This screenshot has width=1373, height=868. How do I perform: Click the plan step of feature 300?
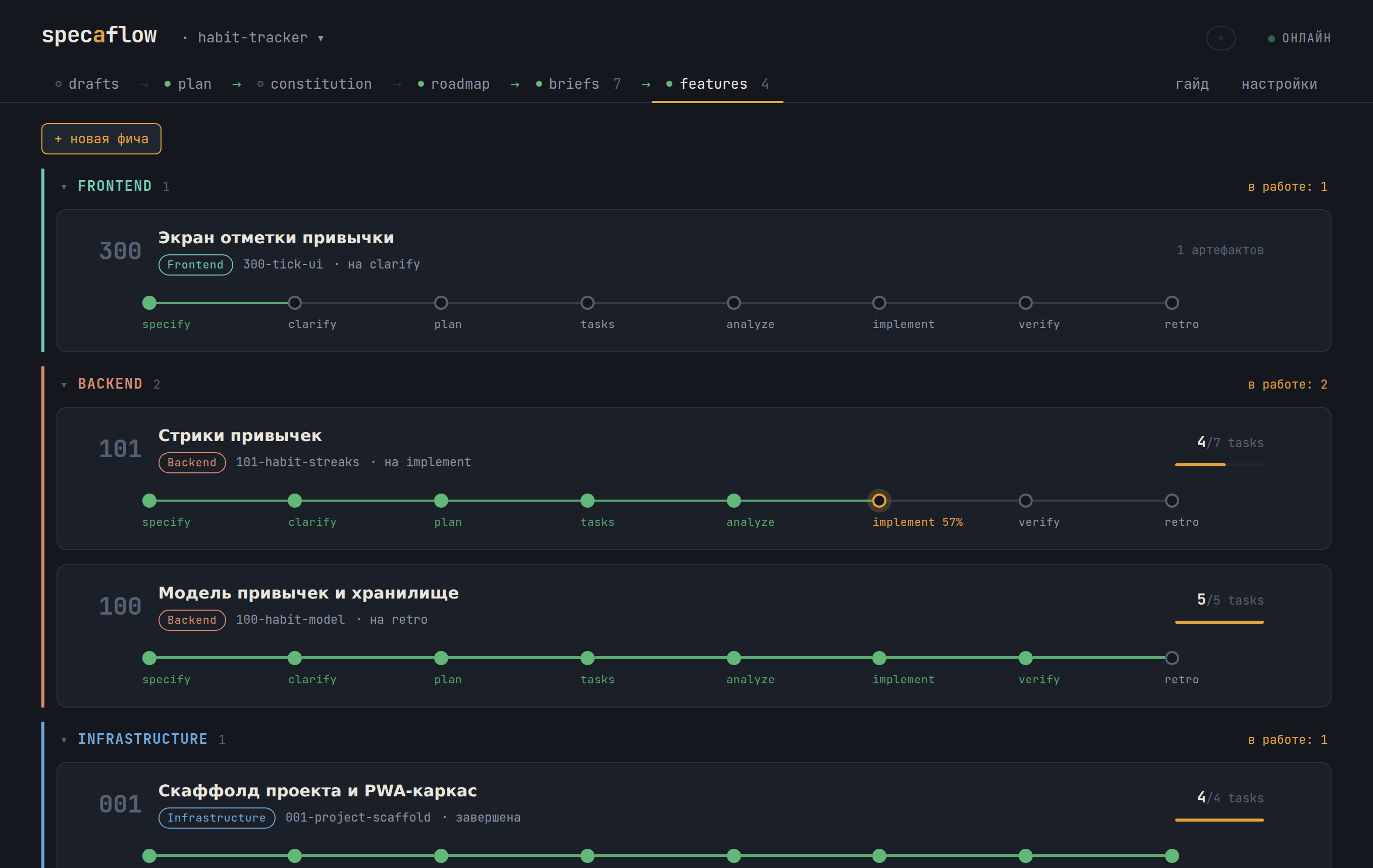(441, 303)
